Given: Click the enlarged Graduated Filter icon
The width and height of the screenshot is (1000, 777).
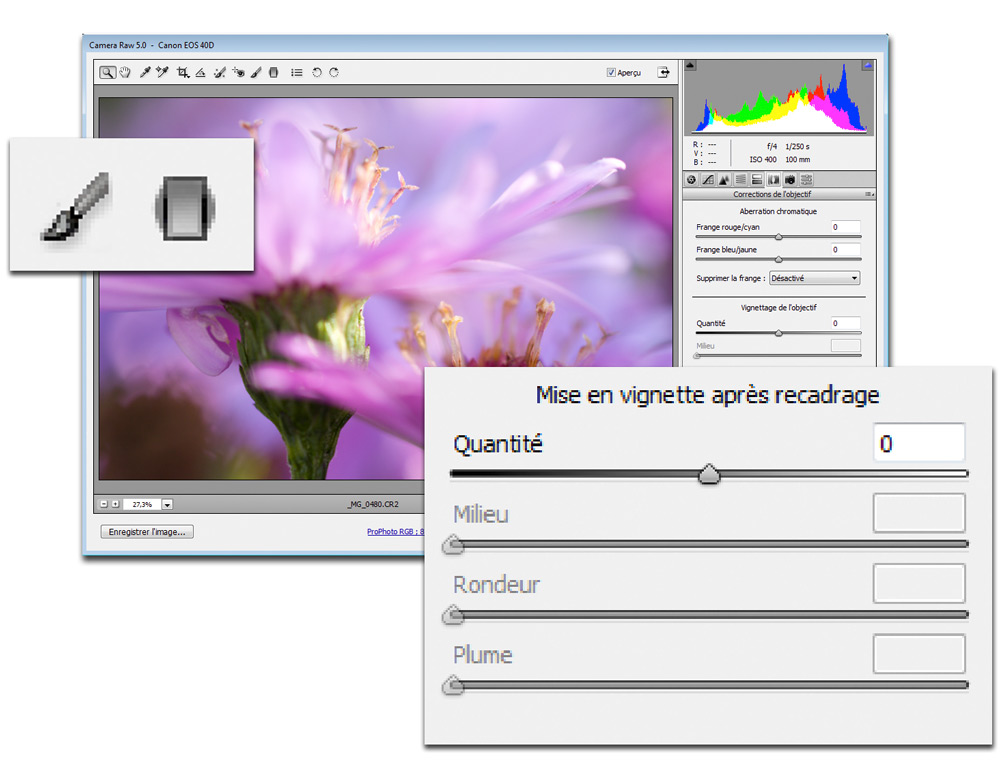Looking at the screenshot, I should pos(185,208).
